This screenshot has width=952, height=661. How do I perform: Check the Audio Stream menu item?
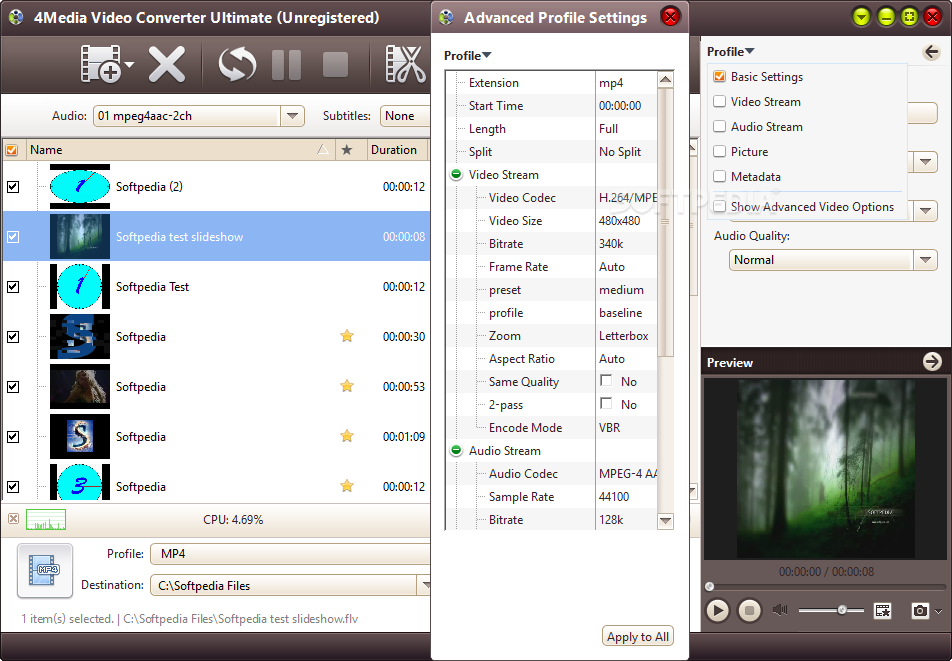click(x=719, y=126)
